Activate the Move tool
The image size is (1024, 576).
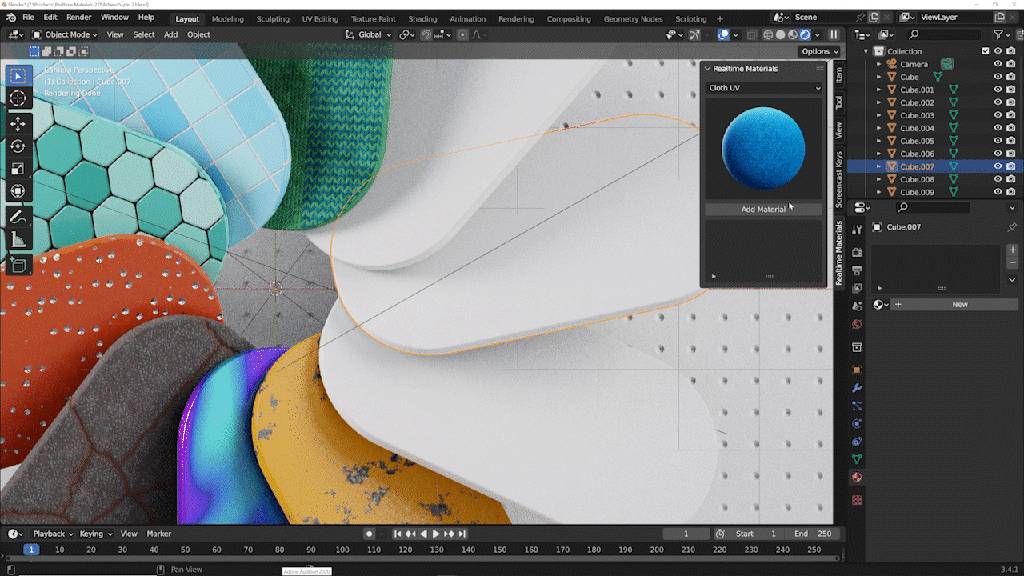coord(18,124)
